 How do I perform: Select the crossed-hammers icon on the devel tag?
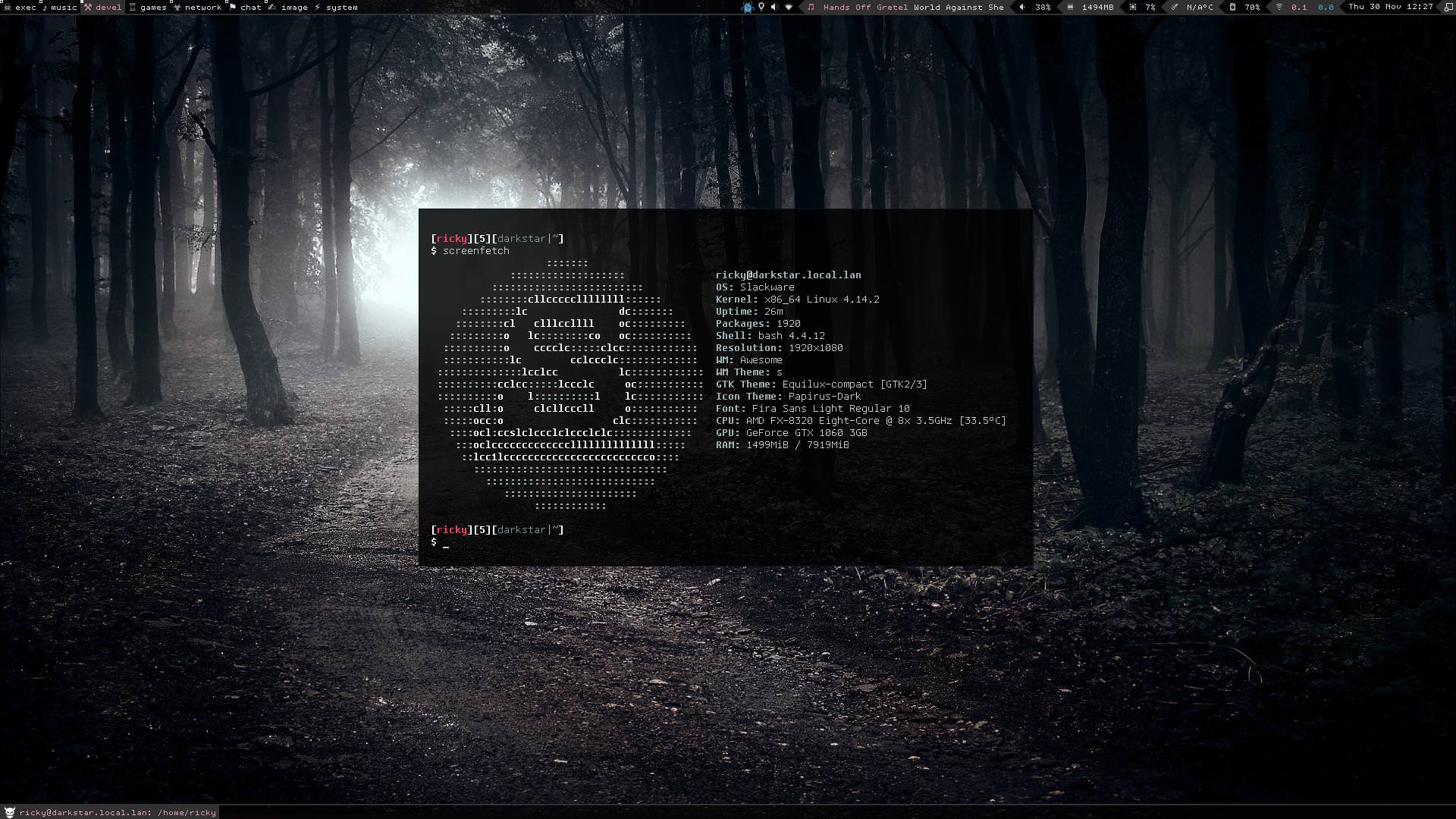click(x=88, y=7)
